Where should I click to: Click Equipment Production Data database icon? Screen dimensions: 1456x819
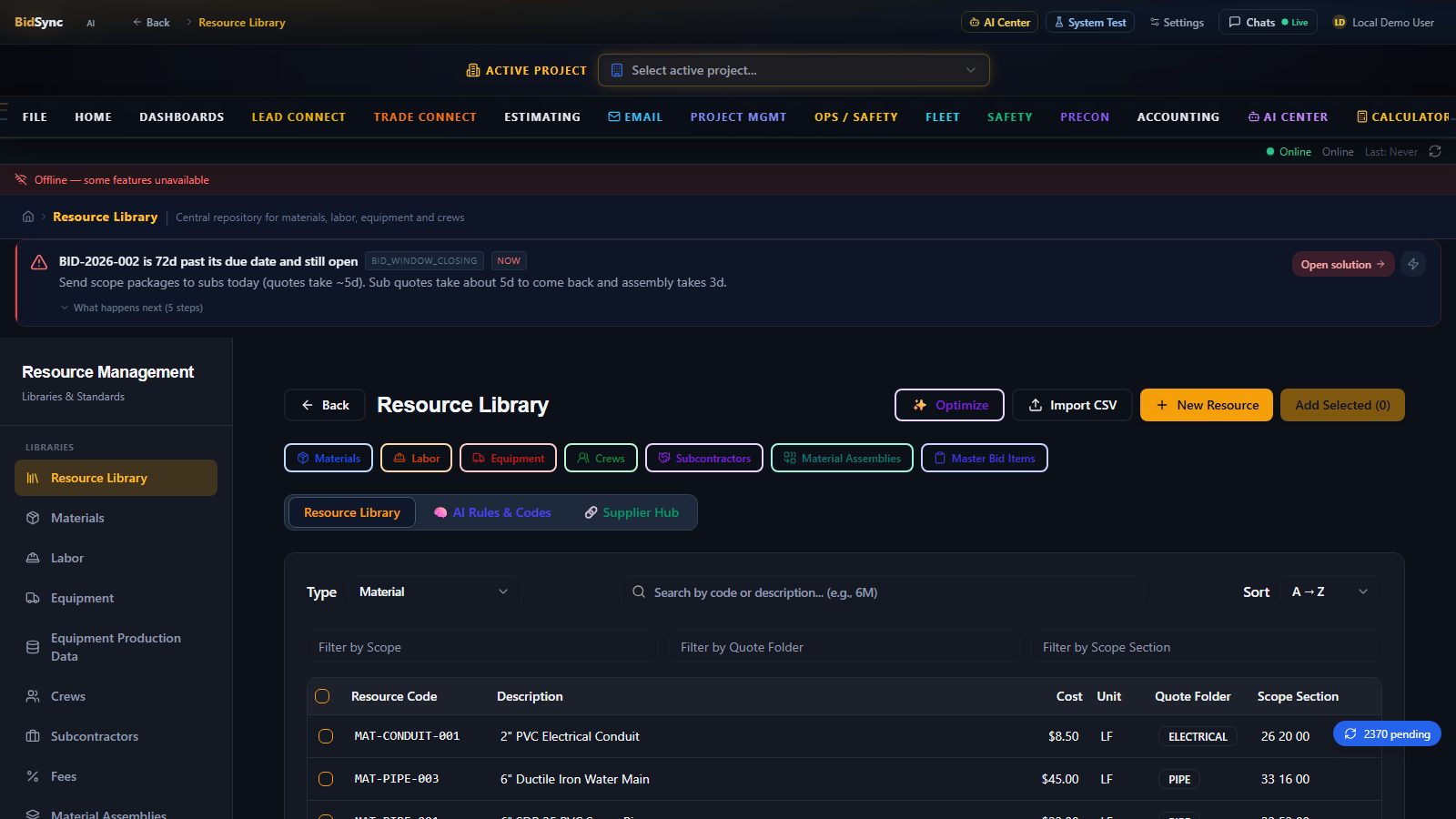[33, 647]
